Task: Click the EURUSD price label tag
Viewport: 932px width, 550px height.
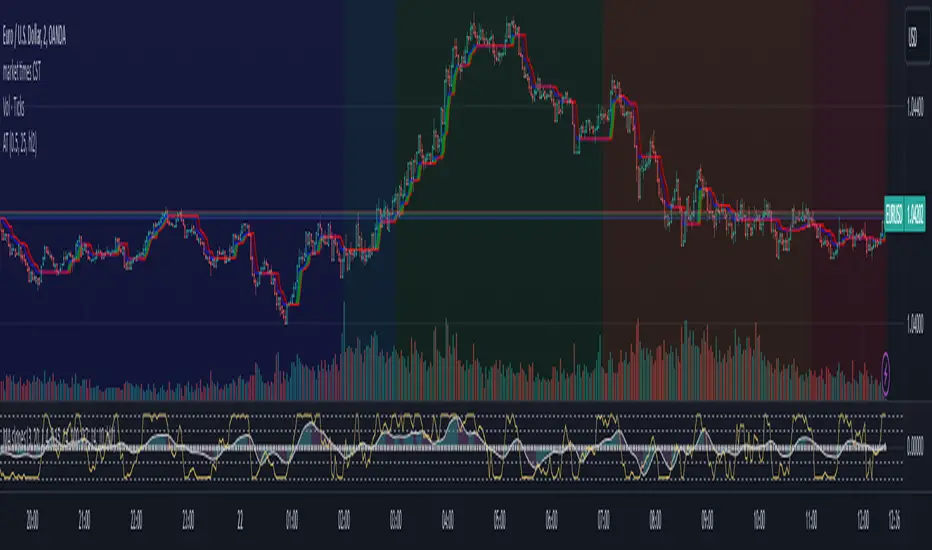Action: (904, 214)
